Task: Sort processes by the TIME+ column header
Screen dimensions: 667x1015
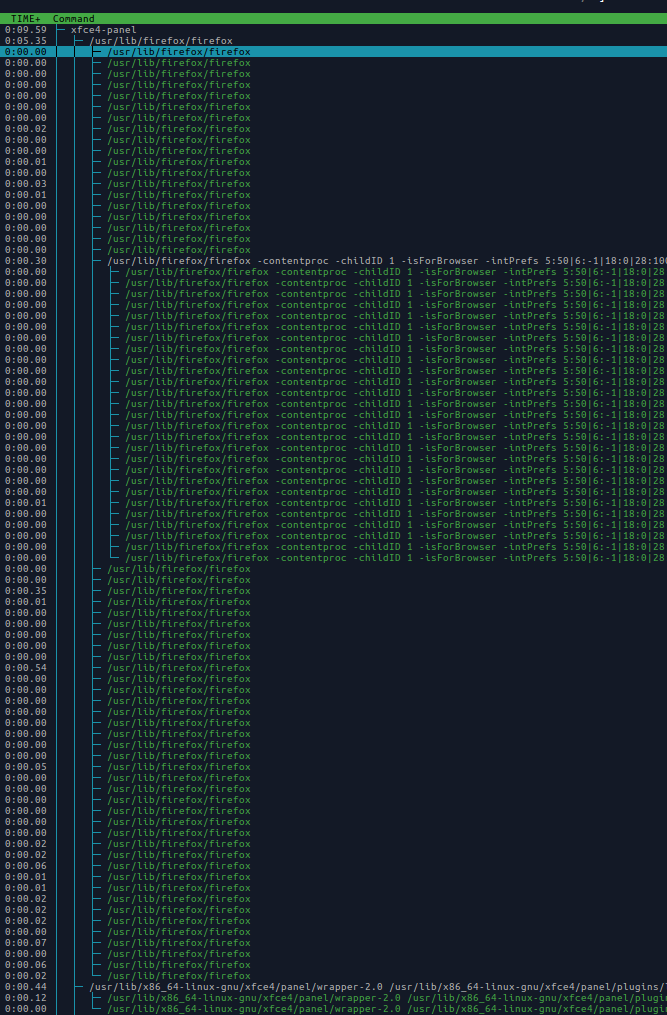Action: [x=25, y=19]
